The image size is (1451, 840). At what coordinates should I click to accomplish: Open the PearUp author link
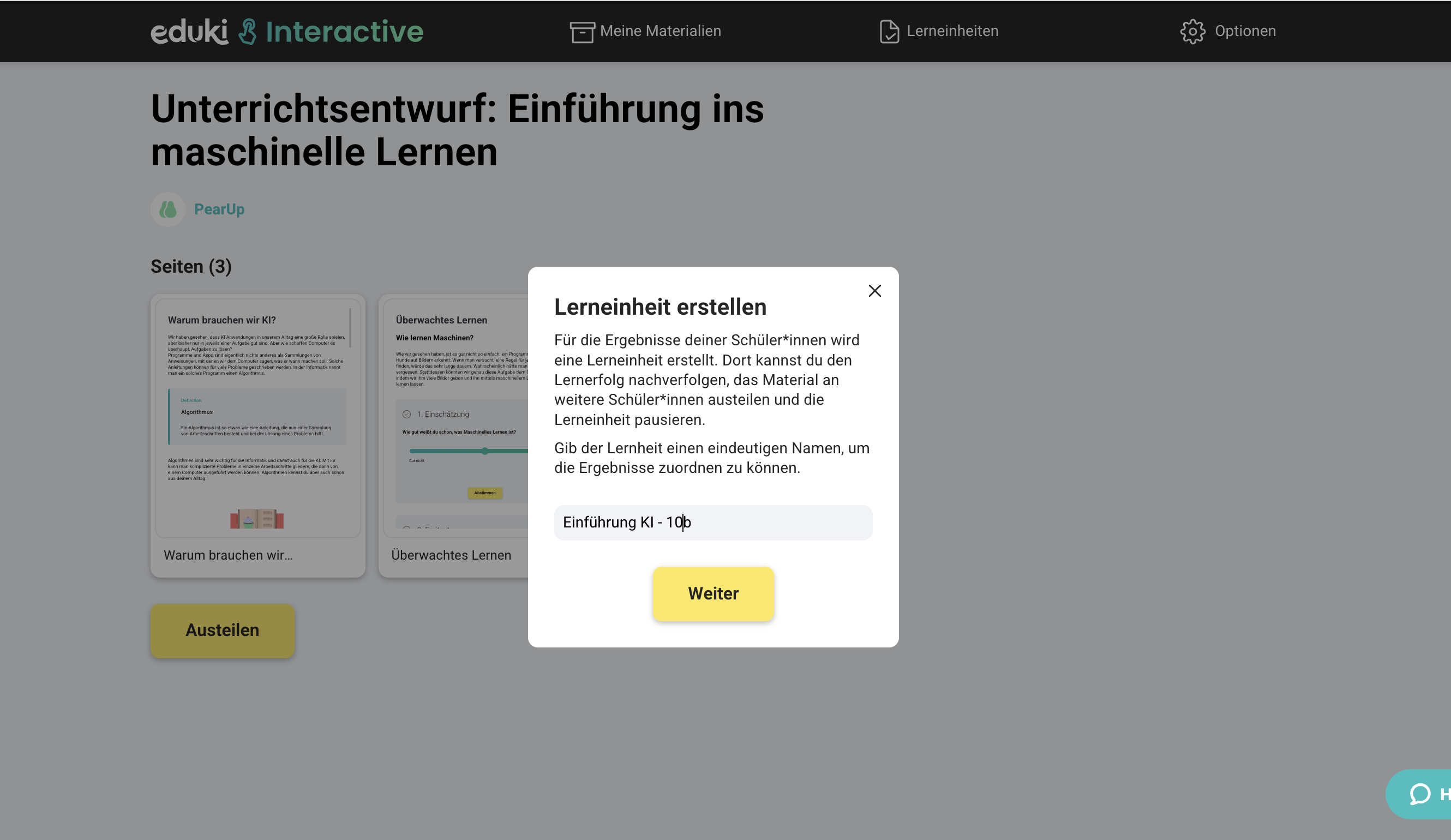tap(219, 209)
